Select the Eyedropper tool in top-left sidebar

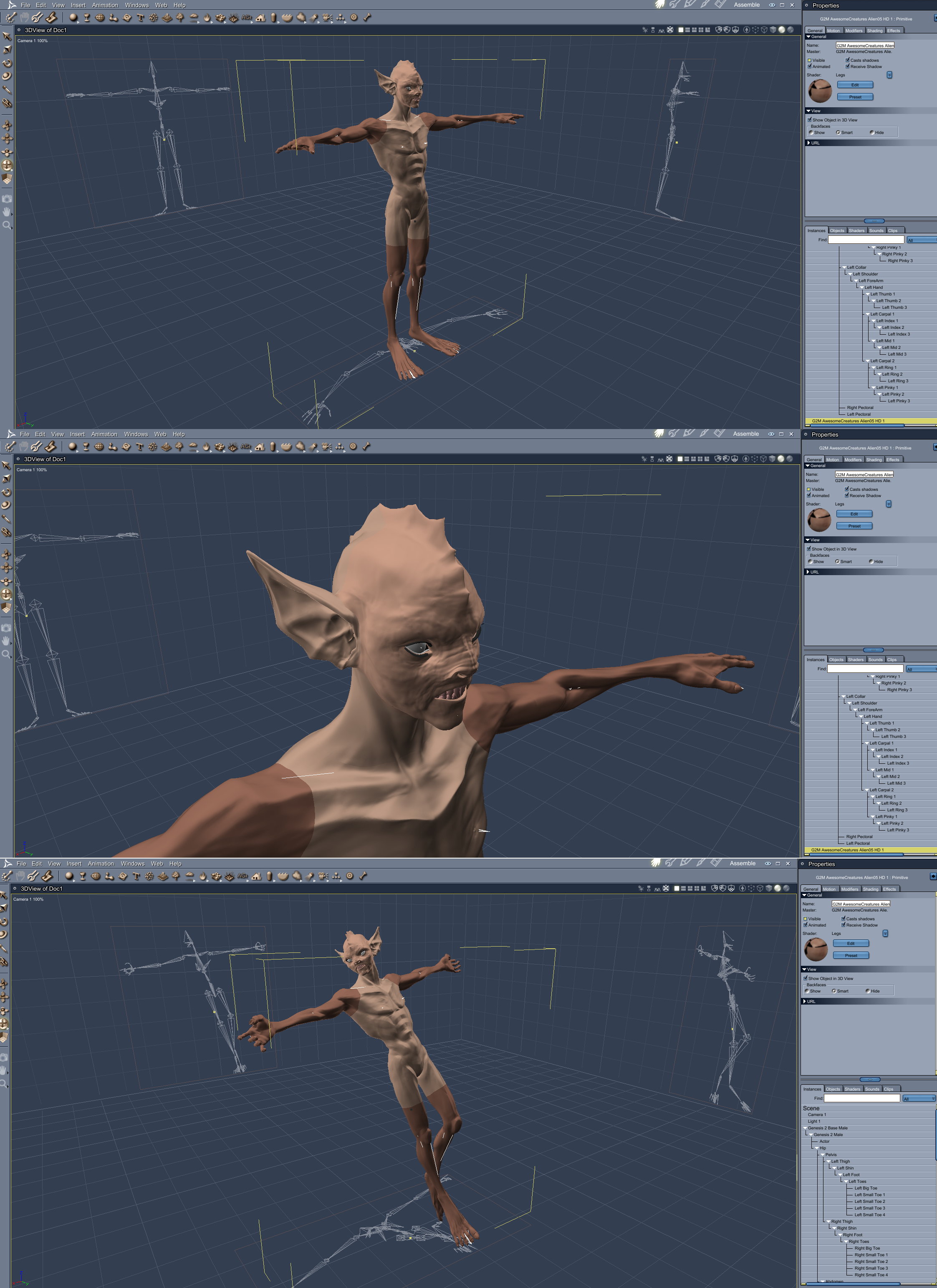[x=7, y=89]
